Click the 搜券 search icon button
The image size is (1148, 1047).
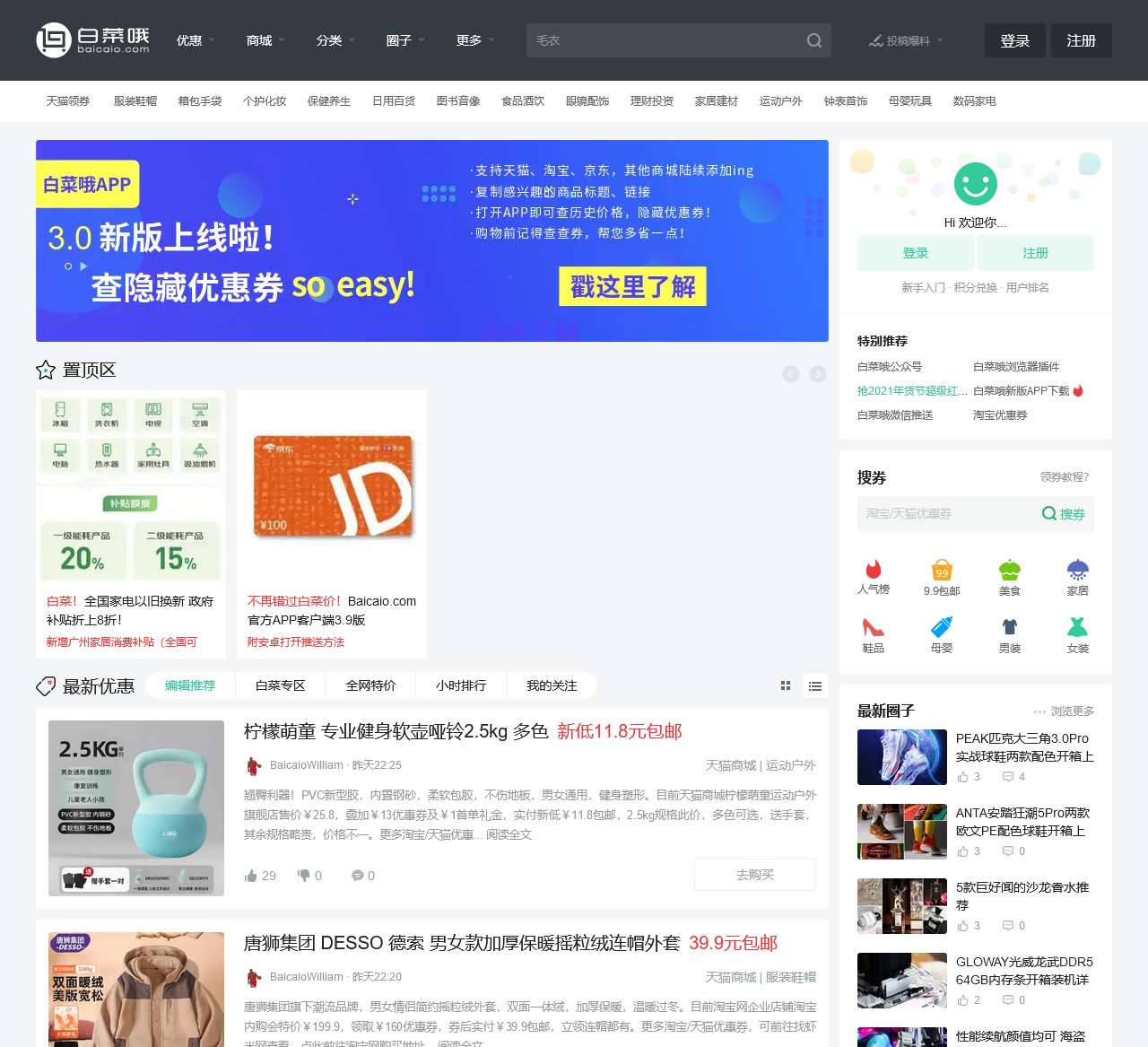tap(1064, 514)
